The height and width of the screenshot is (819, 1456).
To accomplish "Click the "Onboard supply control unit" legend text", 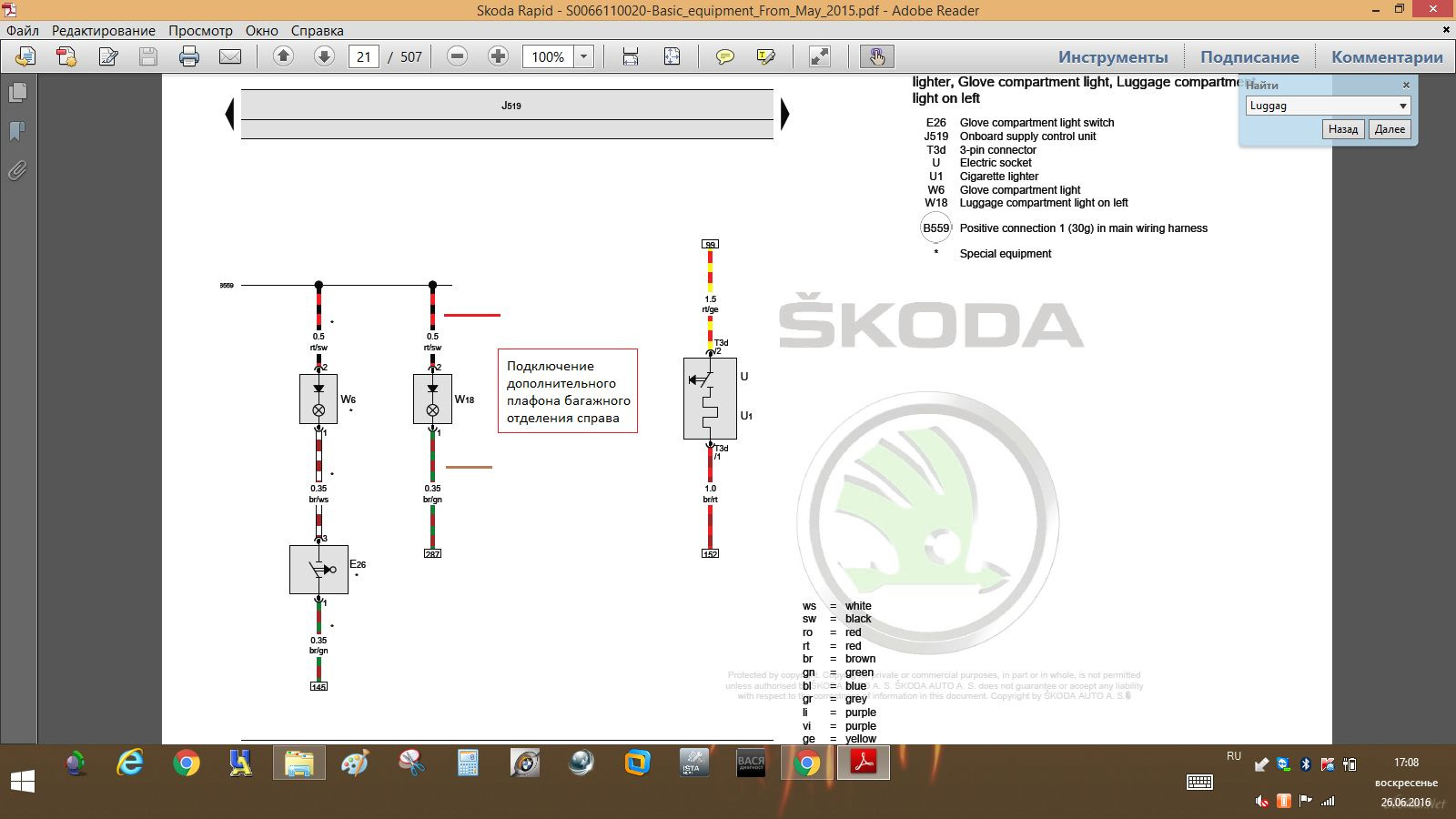I will pos(1027,136).
